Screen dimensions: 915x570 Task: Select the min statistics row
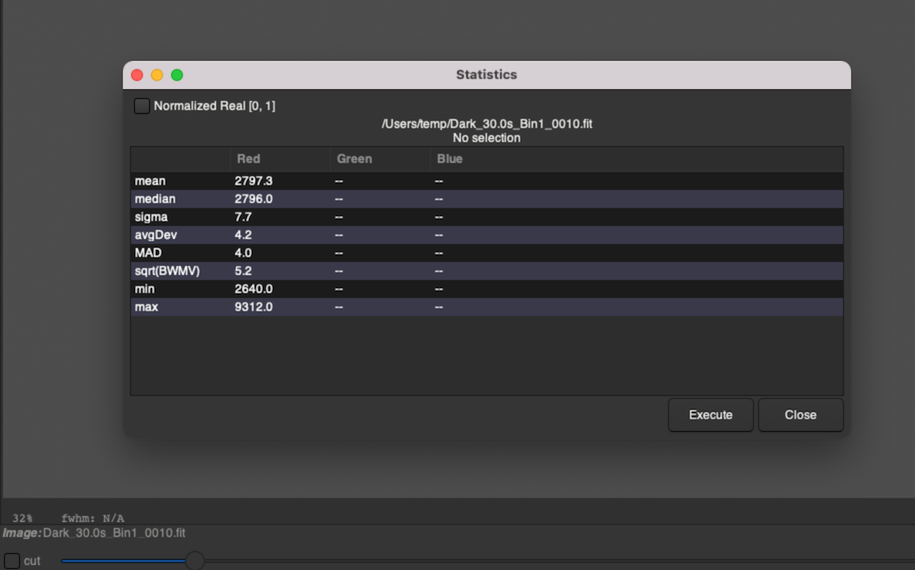144,289
